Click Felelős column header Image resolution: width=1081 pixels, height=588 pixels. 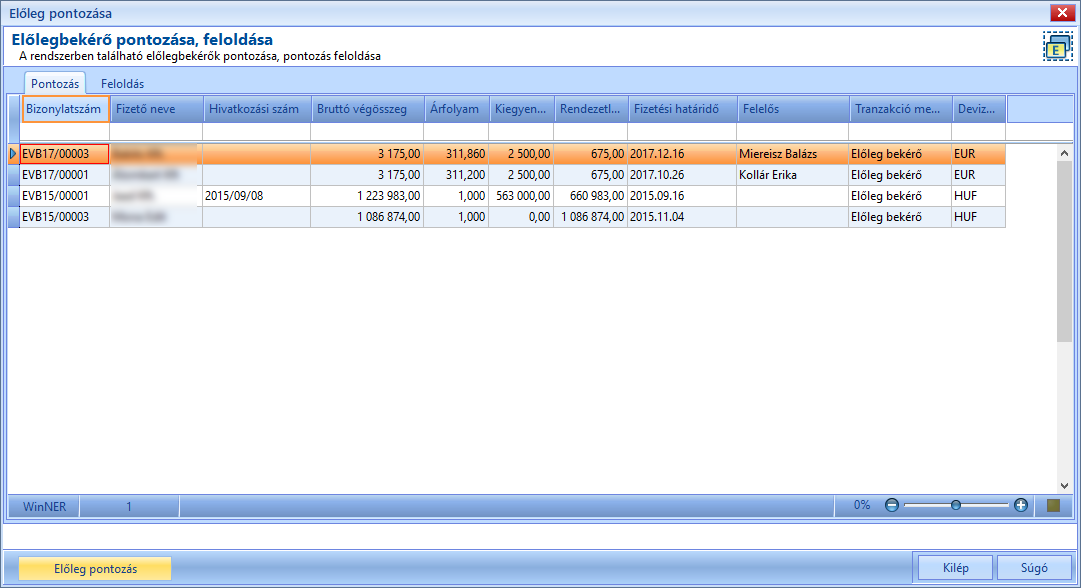pos(793,109)
